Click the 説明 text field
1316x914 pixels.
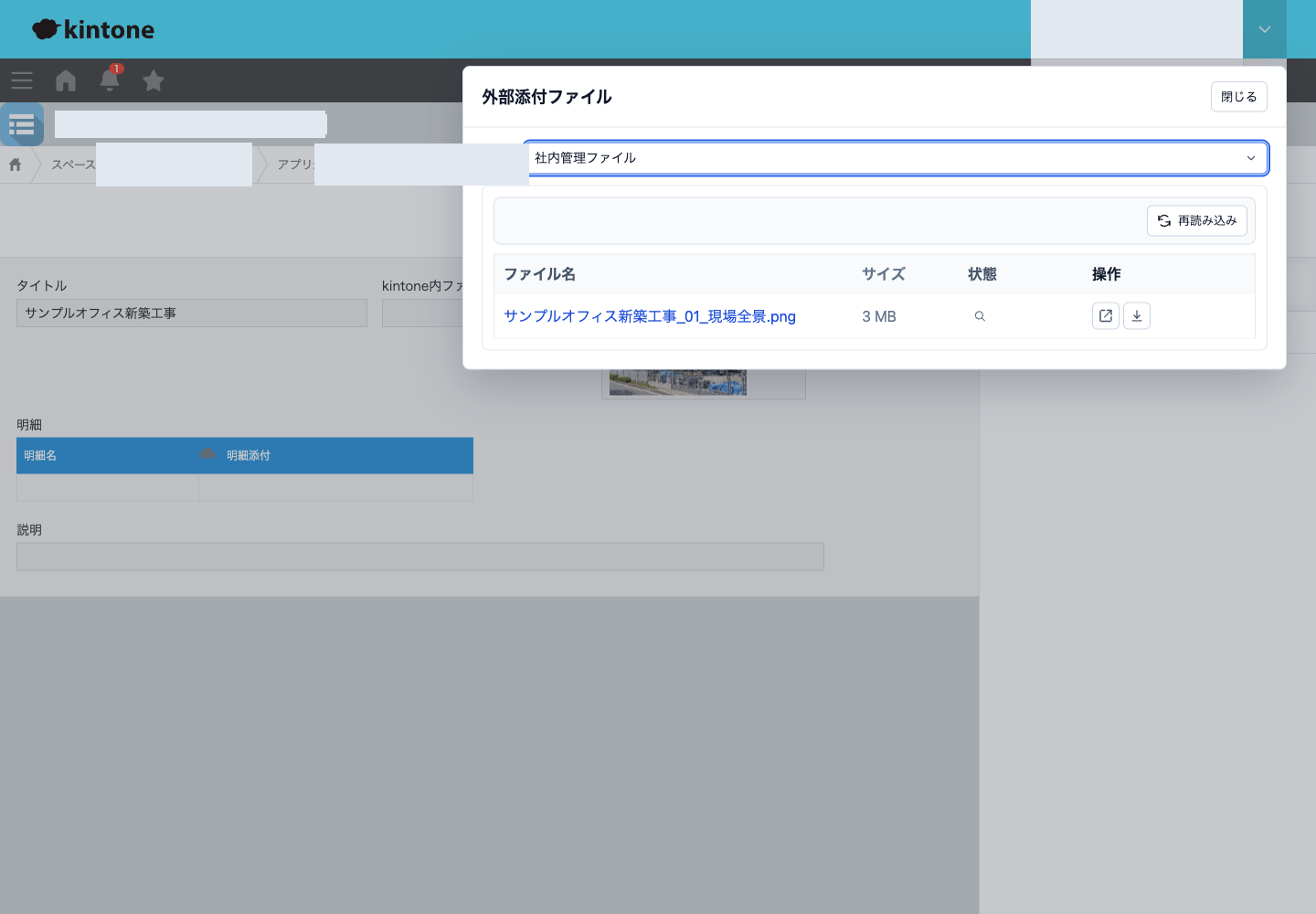pyautogui.click(x=420, y=557)
